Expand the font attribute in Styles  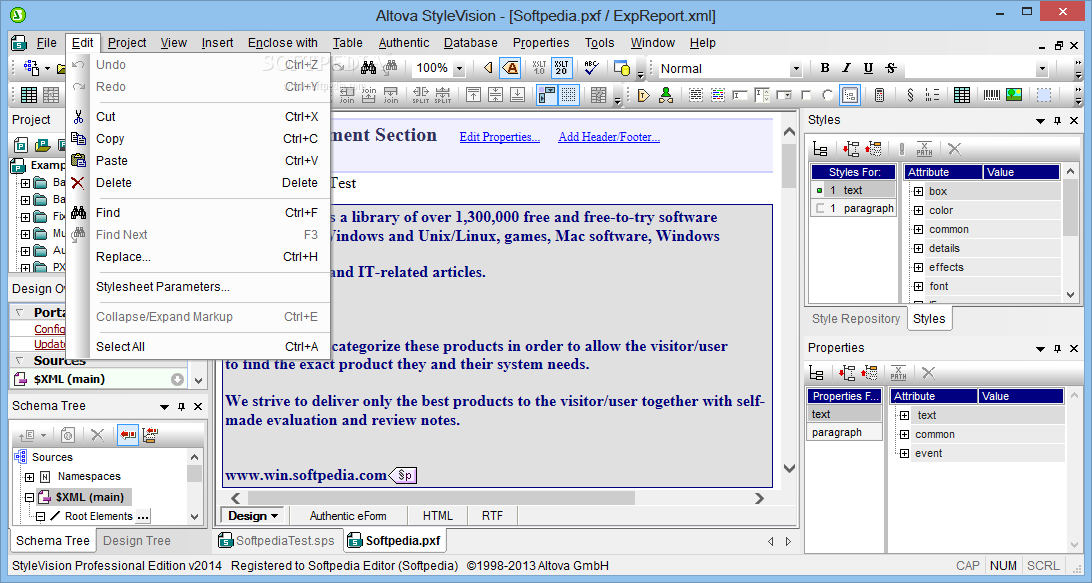[x=918, y=286]
